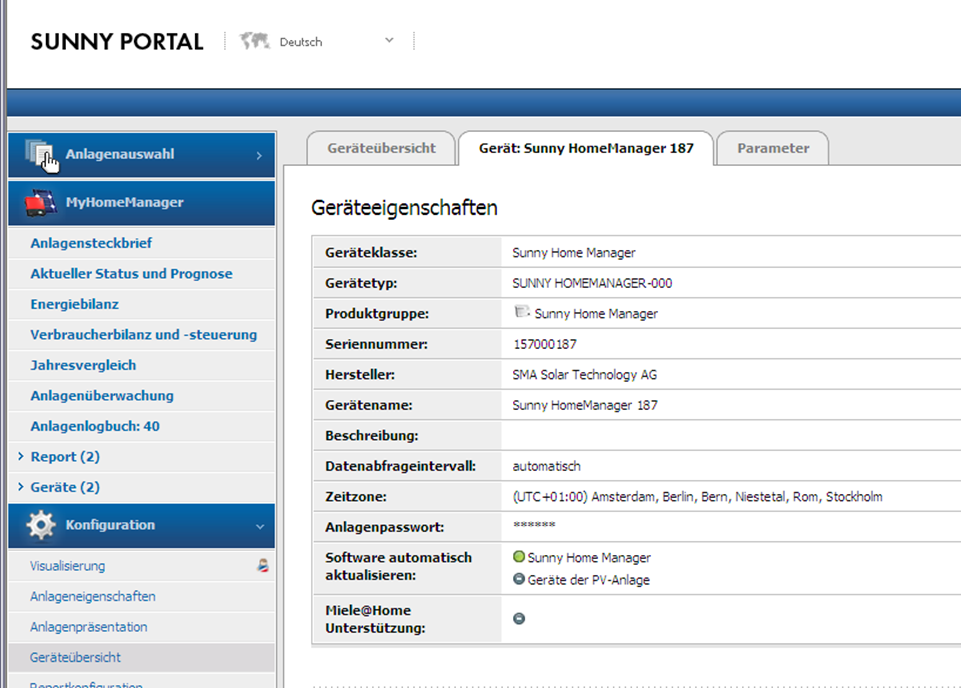Click the Seriennummer label
The image size is (961, 688).
[376, 344]
